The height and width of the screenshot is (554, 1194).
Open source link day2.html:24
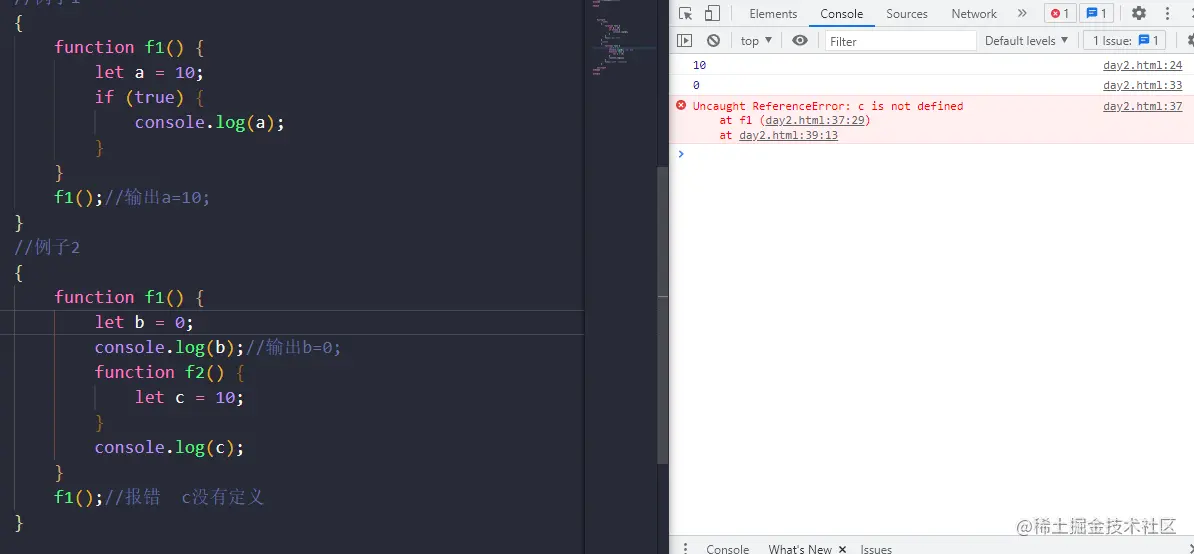click(x=1142, y=65)
